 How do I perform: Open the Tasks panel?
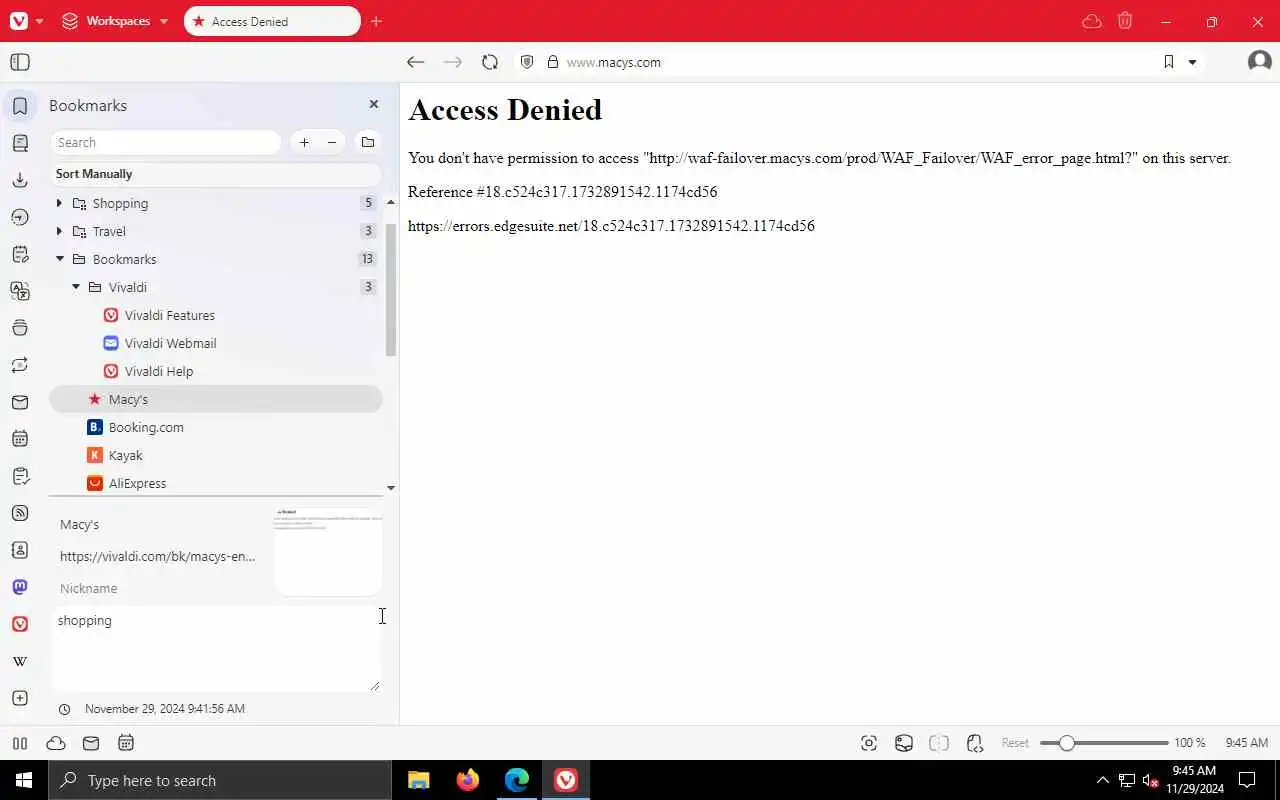(x=19, y=476)
